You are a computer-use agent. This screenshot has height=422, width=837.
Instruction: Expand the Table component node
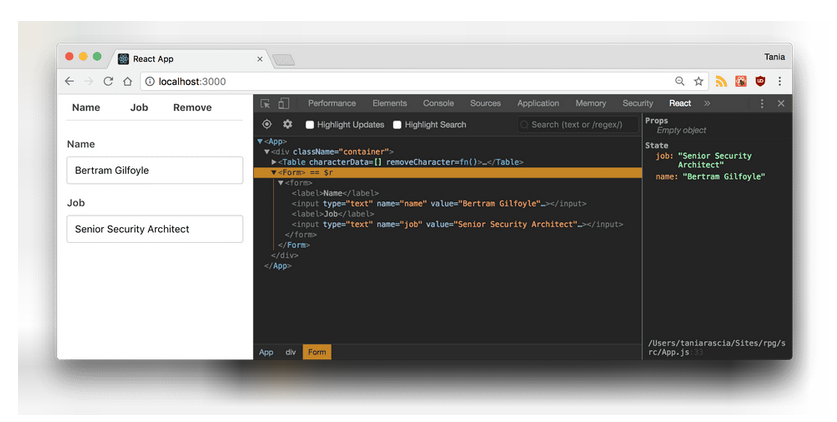click(274, 162)
